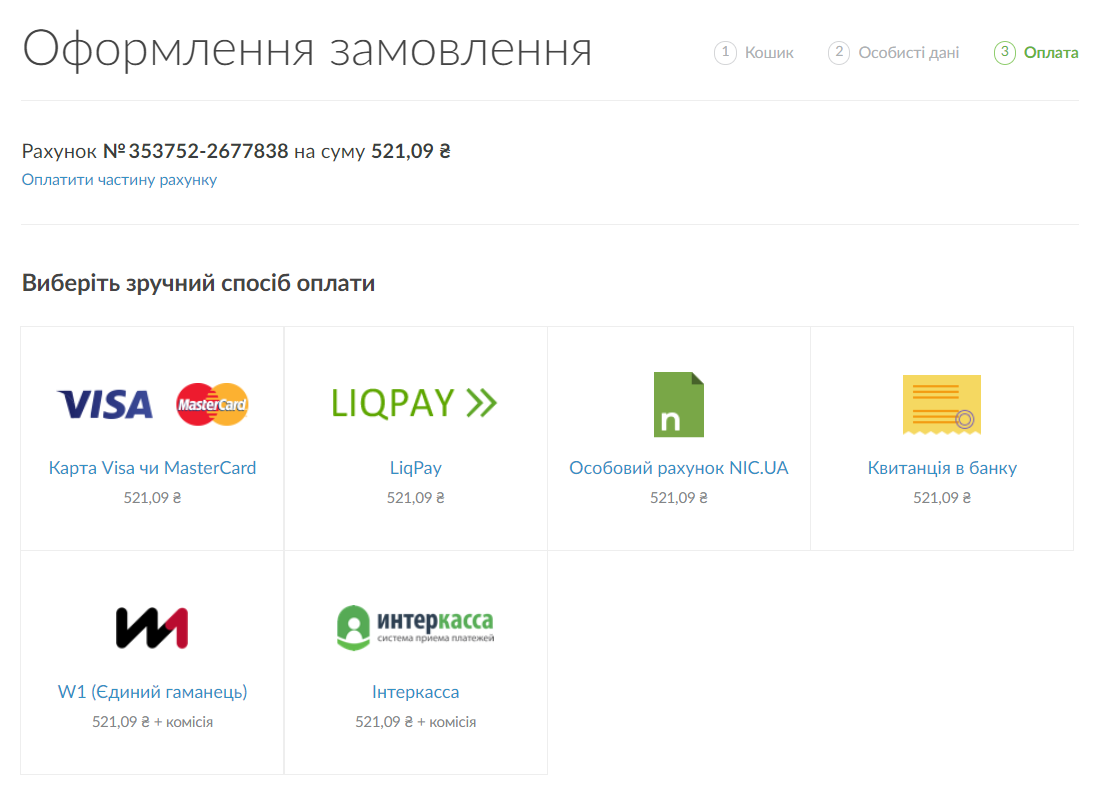
Task: Click the MasterCard logo icon
Action: click(212, 404)
